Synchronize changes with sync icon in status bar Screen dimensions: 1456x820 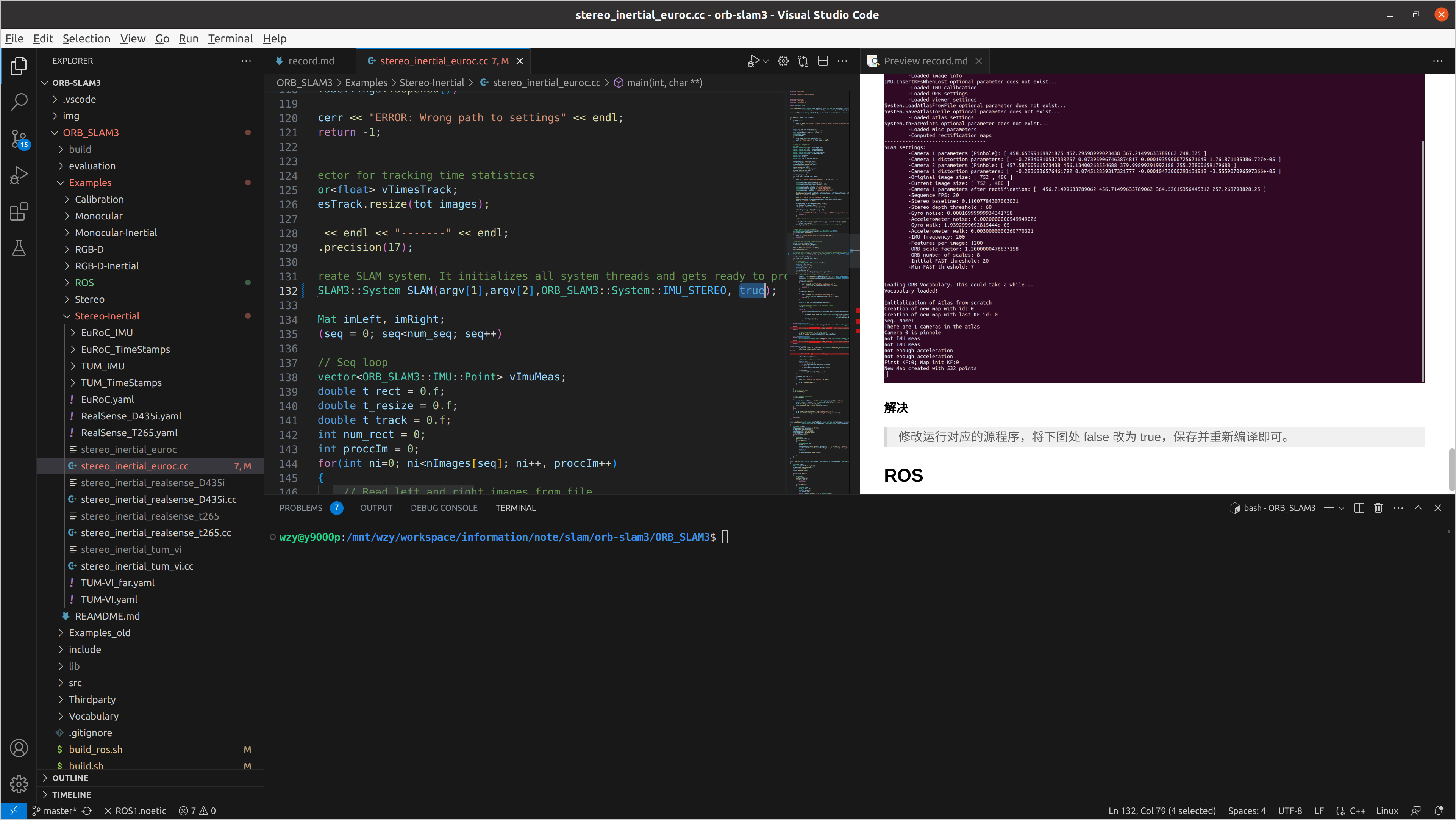pyautogui.click(x=87, y=811)
